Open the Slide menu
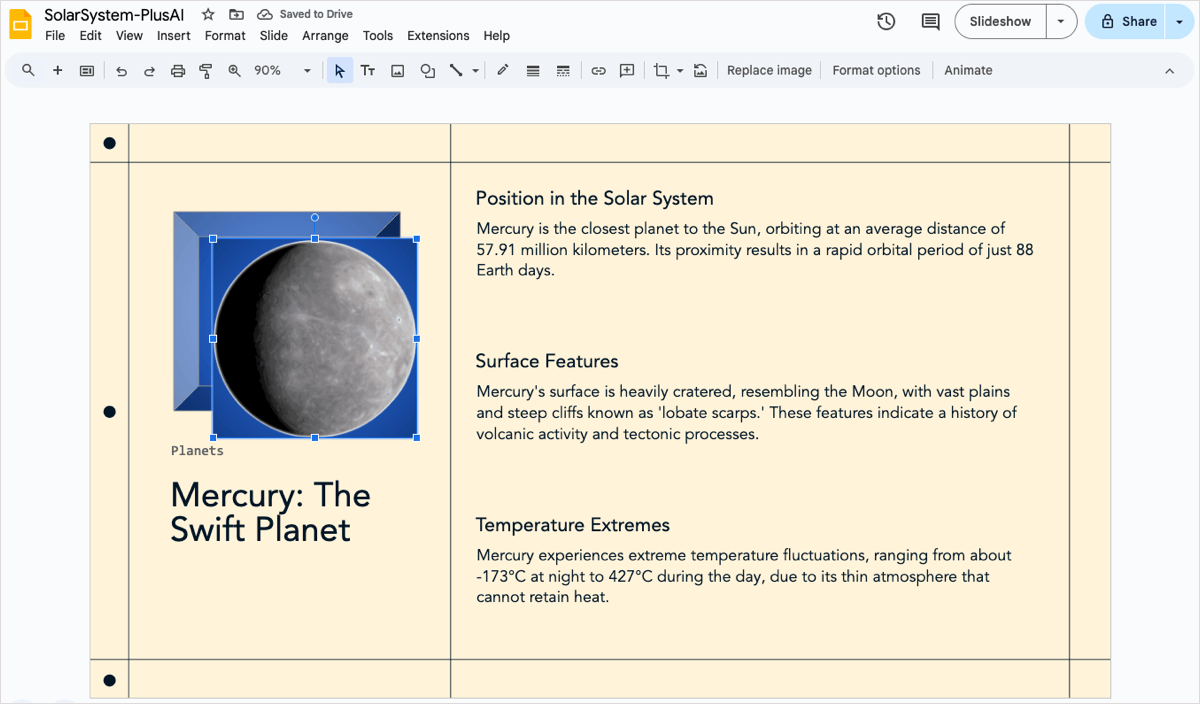This screenshot has width=1200, height=704. point(274,35)
